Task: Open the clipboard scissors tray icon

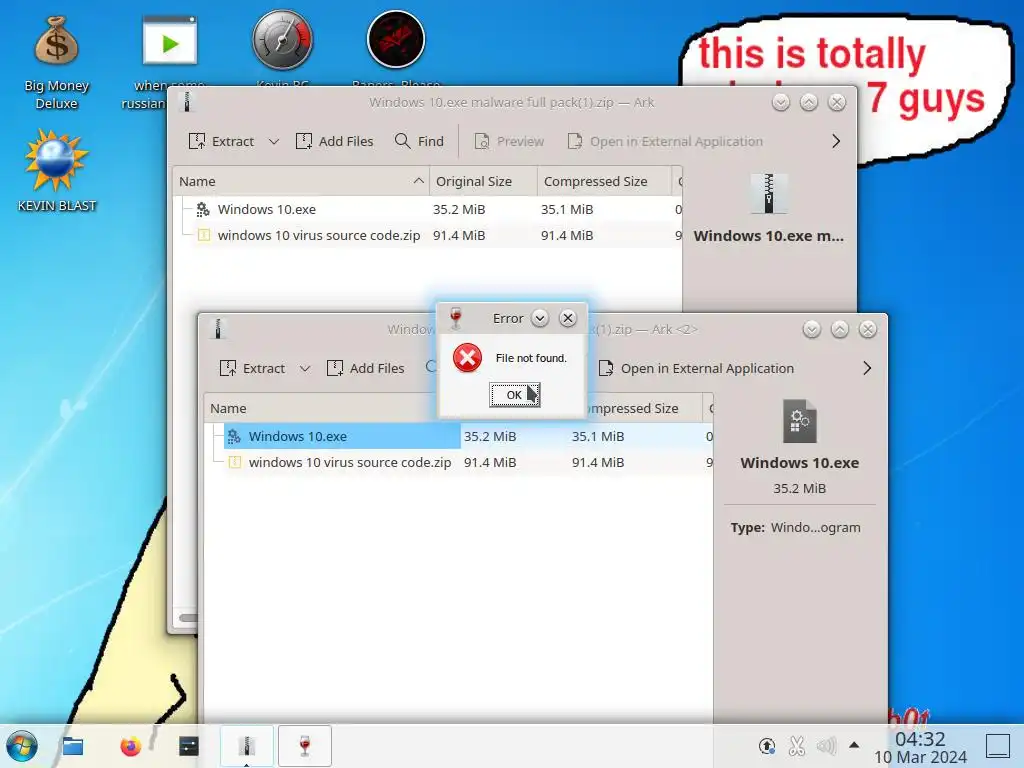Action: tap(796, 746)
